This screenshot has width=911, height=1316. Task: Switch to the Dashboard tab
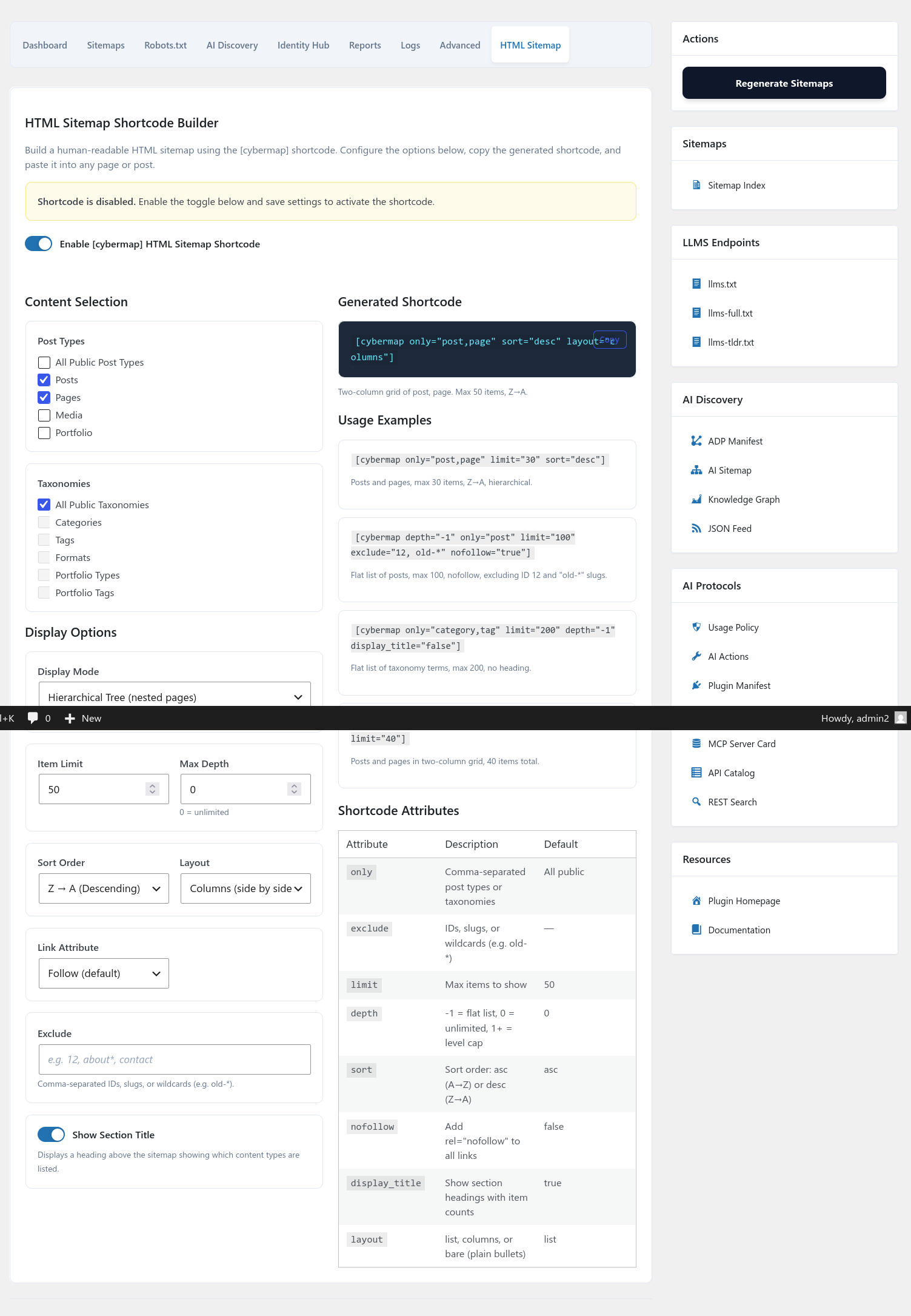point(45,45)
